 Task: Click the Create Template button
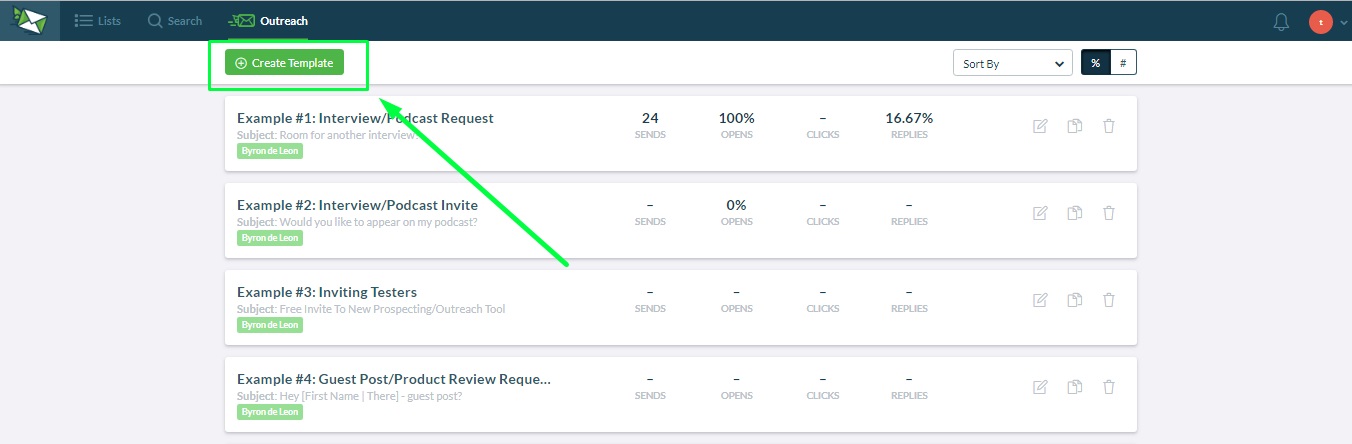pos(284,63)
